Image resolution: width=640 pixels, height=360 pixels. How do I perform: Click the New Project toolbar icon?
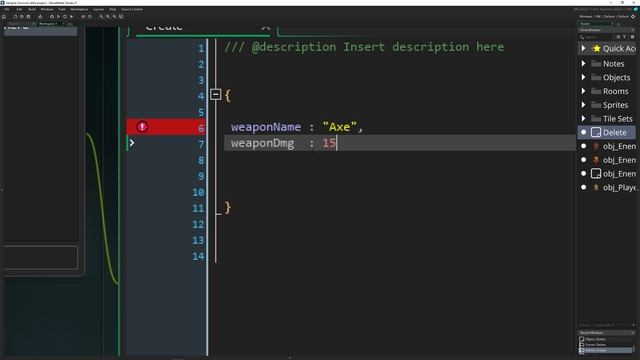(x=16, y=16)
